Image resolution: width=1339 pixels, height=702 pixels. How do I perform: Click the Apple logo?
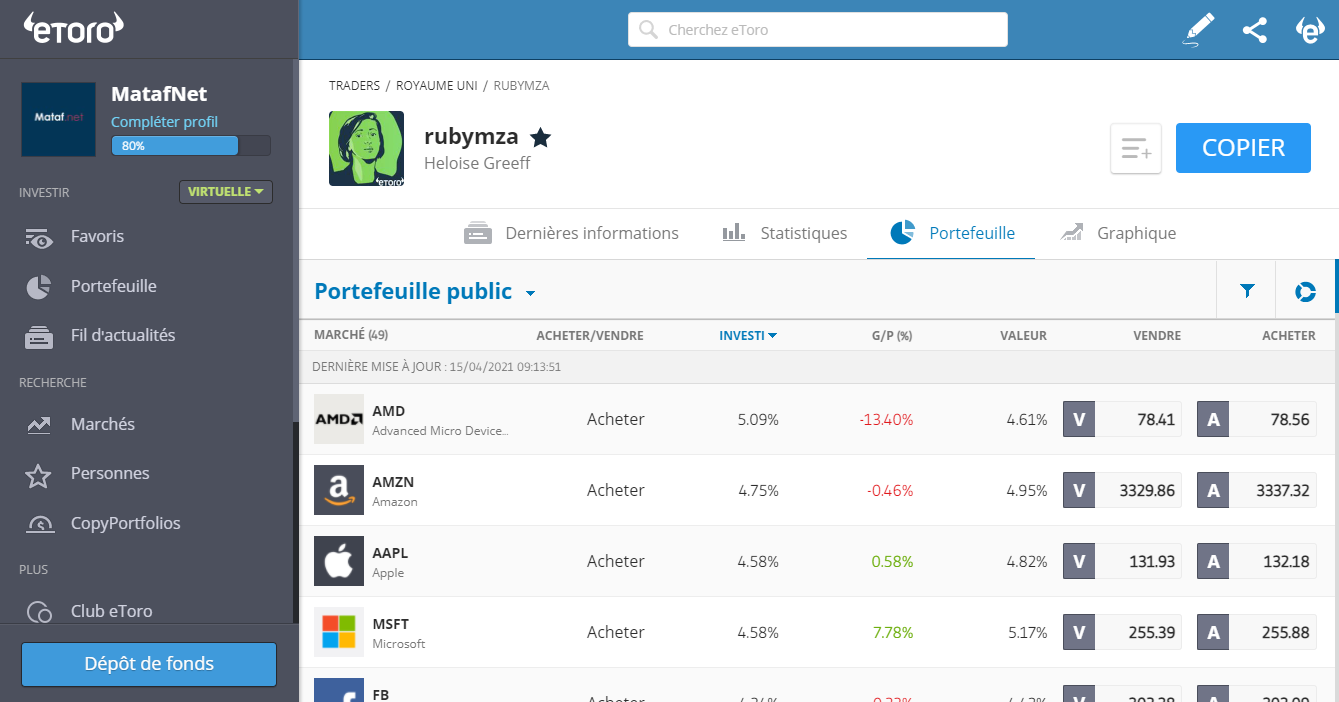pos(339,561)
